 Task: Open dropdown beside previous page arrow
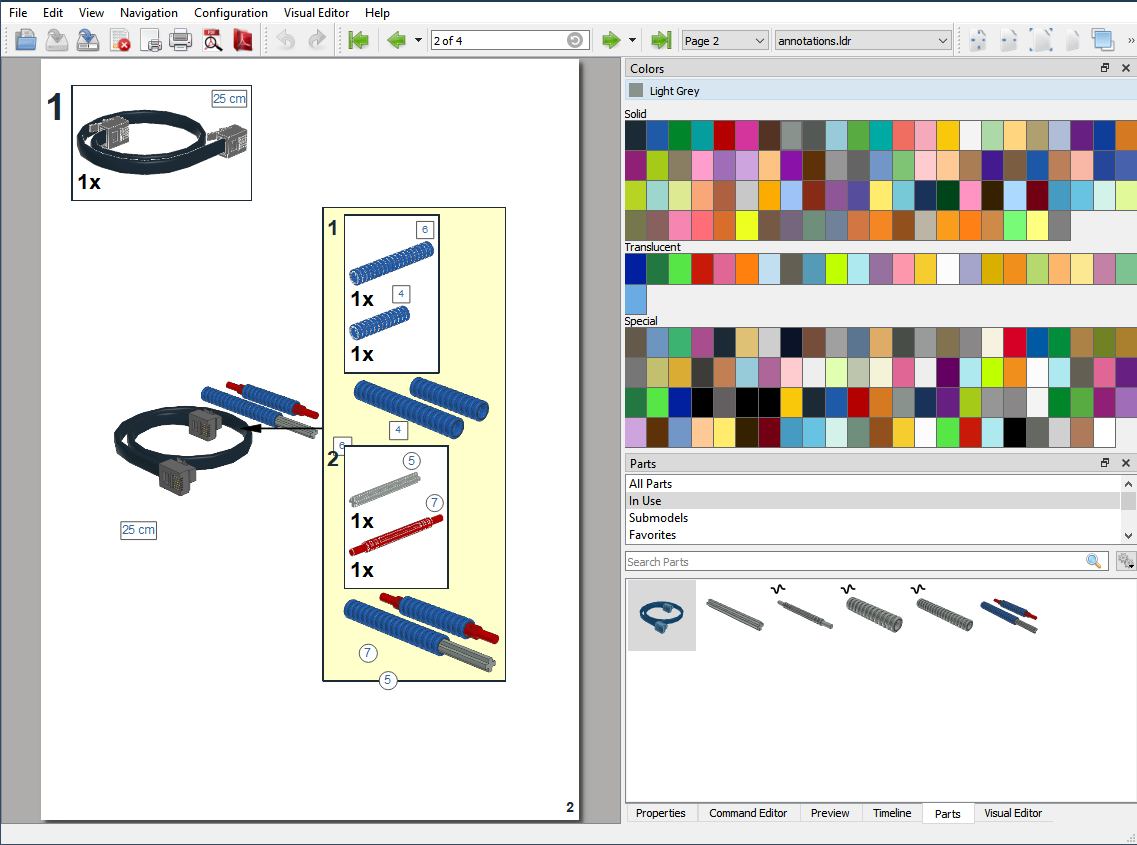[418, 40]
